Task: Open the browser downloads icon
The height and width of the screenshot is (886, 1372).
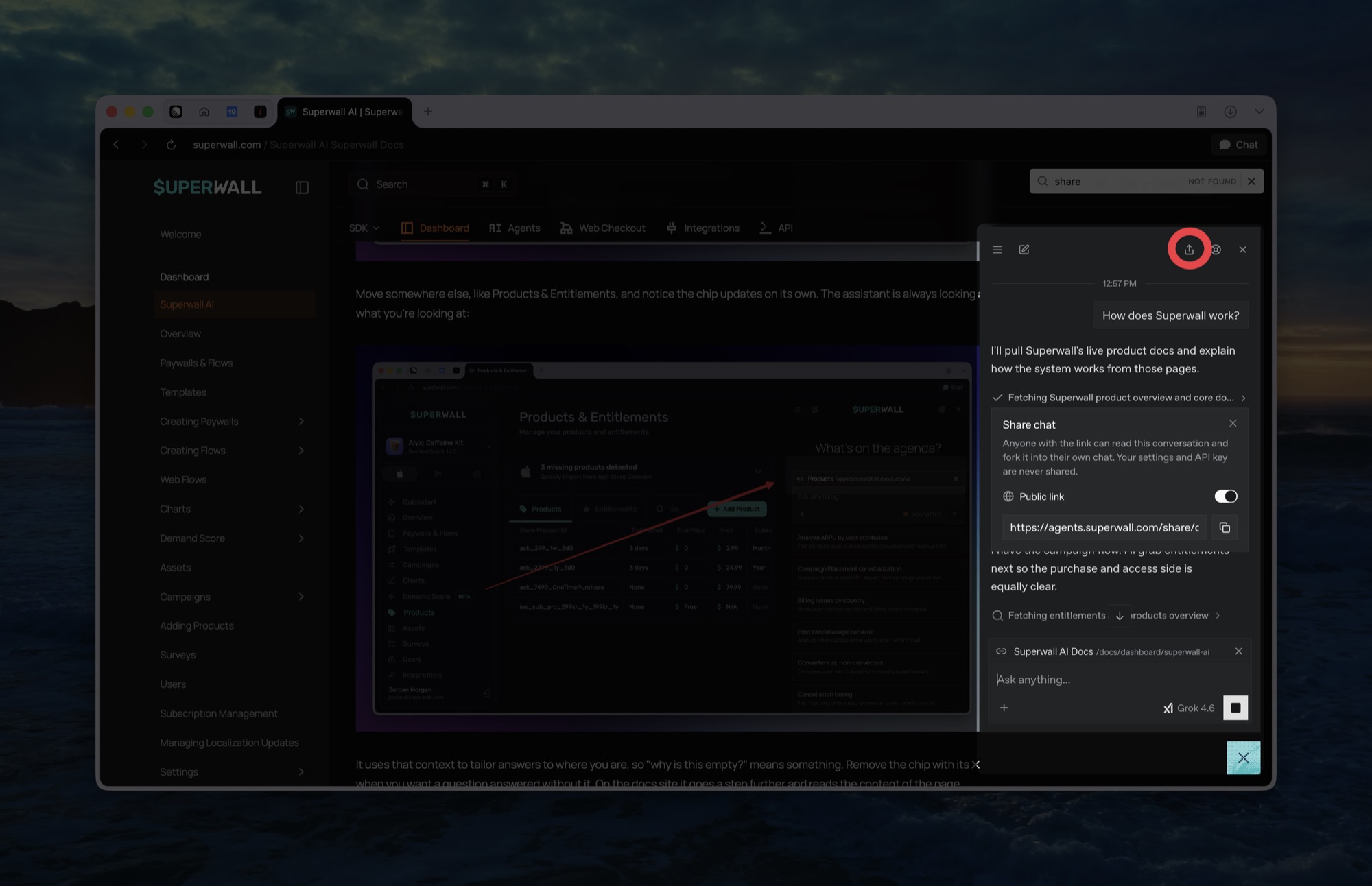Action: click(1230, 111)
